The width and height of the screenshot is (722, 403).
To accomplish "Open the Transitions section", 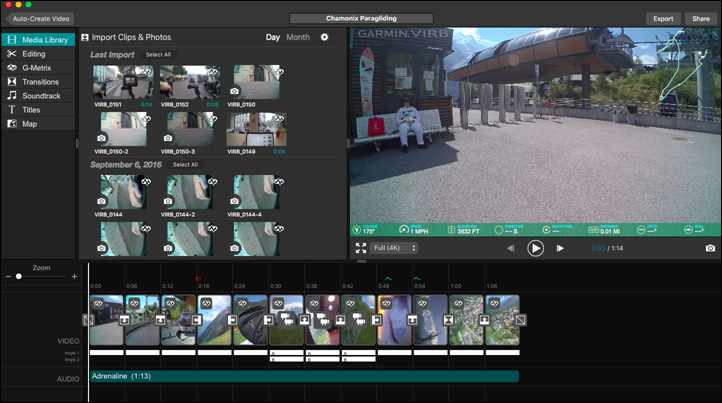I will click(x=40, y=82).
